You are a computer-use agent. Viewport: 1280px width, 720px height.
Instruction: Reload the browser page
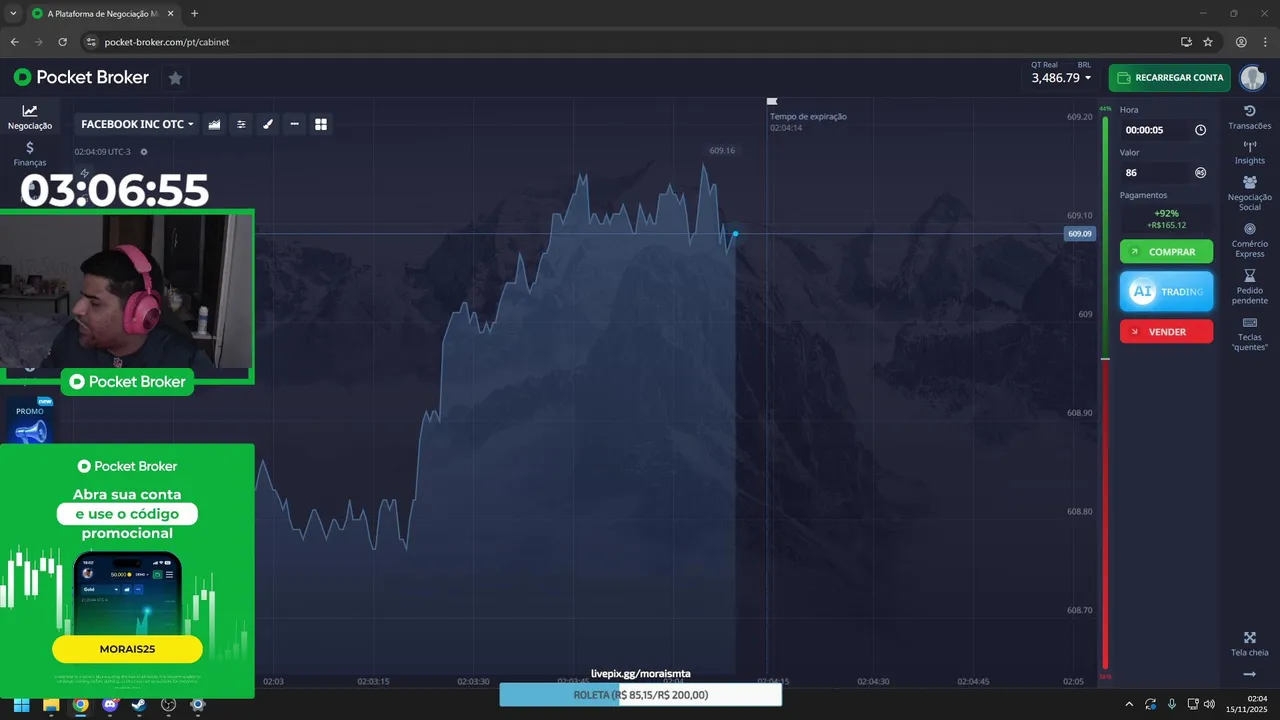(x=62, y=42)
